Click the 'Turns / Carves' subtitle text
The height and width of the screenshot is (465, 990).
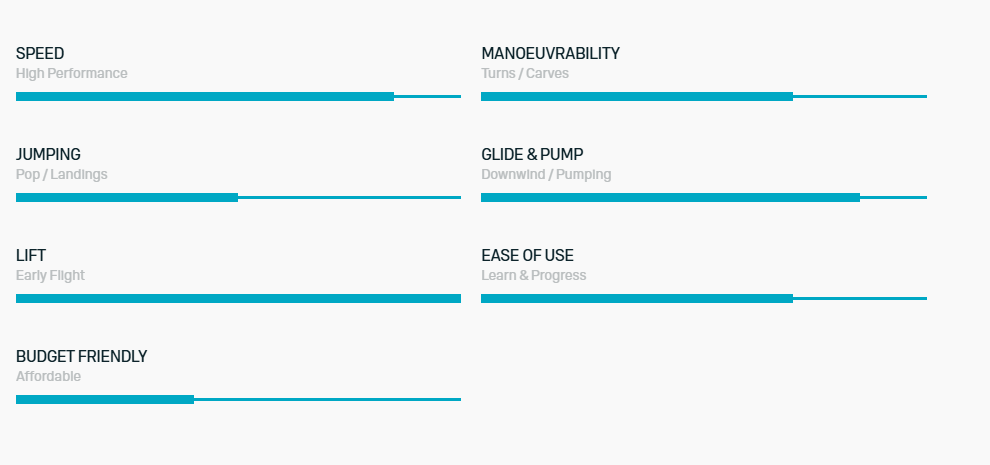tap(525, 73)
